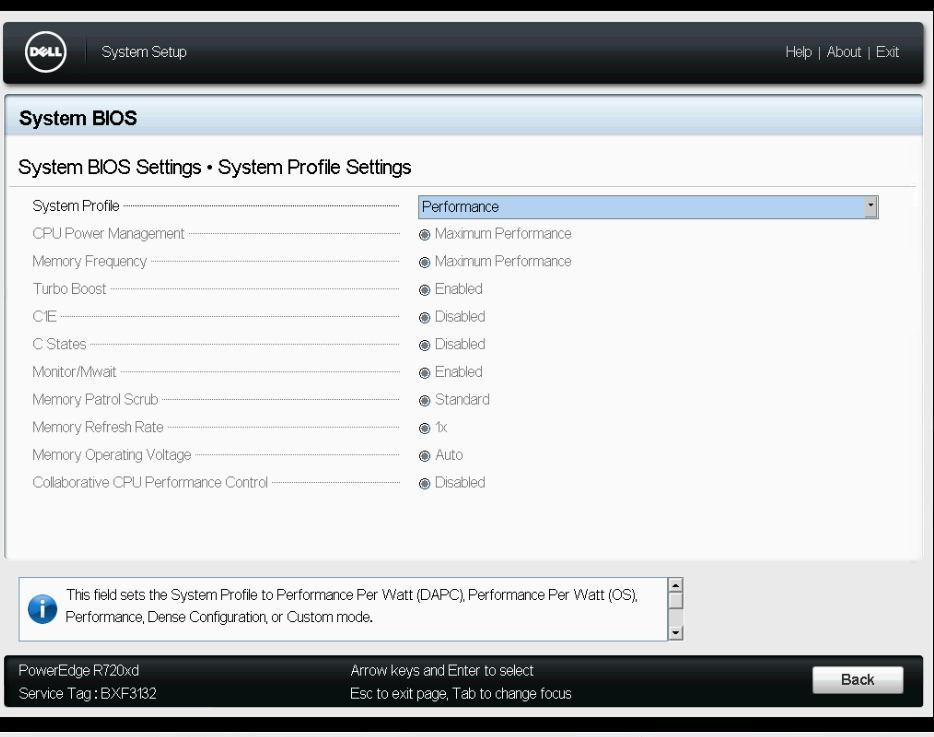This screenshot has width=934, height=737.
Task: Click the Back button
Action: click(x=858, y=680)
